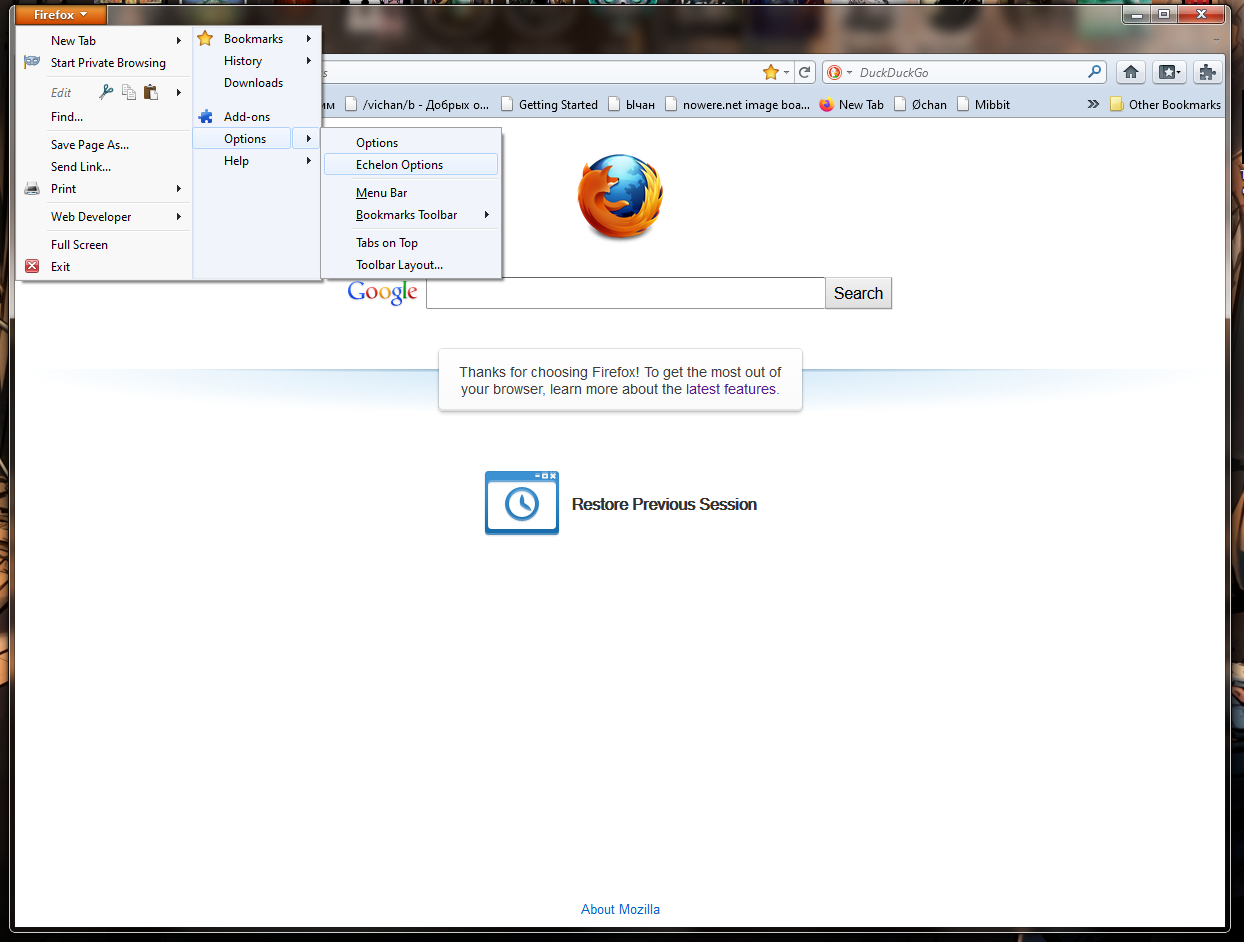
Task: Click the printer icon beside Print
Action: coord(32,188)
